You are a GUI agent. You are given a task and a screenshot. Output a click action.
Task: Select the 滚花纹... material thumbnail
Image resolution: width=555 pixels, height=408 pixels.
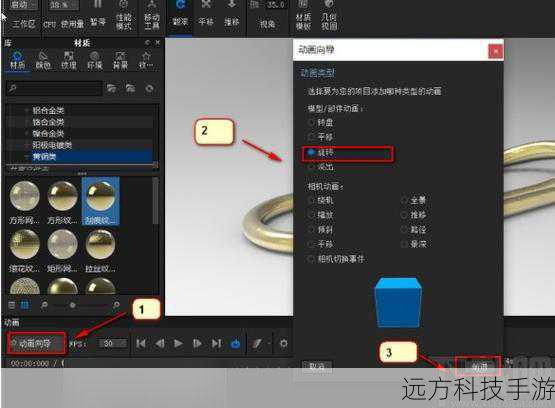[24, 250]
